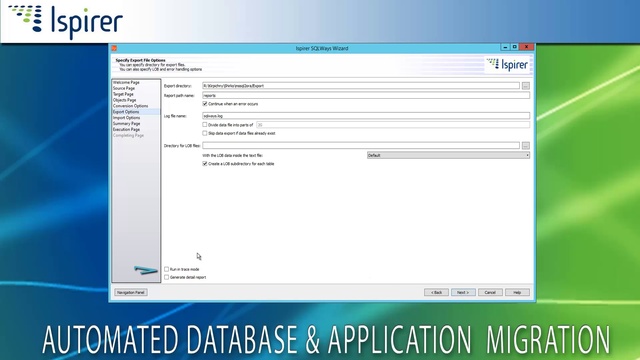The image size is (640, 360).
Task: Click the SQLWays Wizard title bar icon
Action: 114,48
